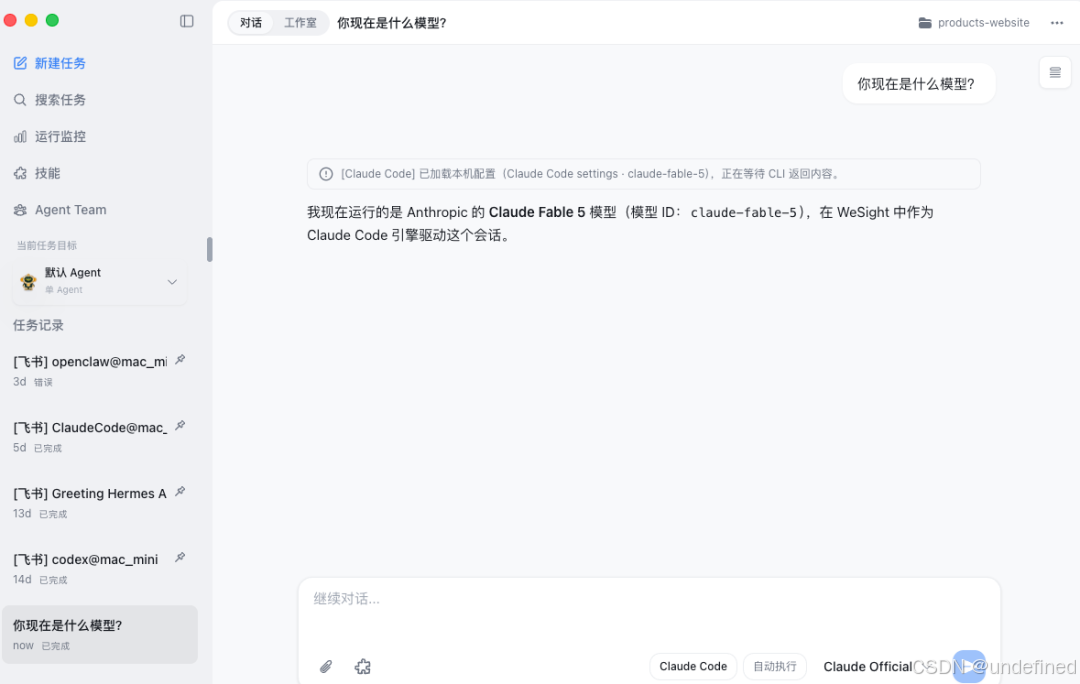The height and width of the screenshot is (684, 1080).
Task: Click the Agent Team label
Action: pos(71,210)
